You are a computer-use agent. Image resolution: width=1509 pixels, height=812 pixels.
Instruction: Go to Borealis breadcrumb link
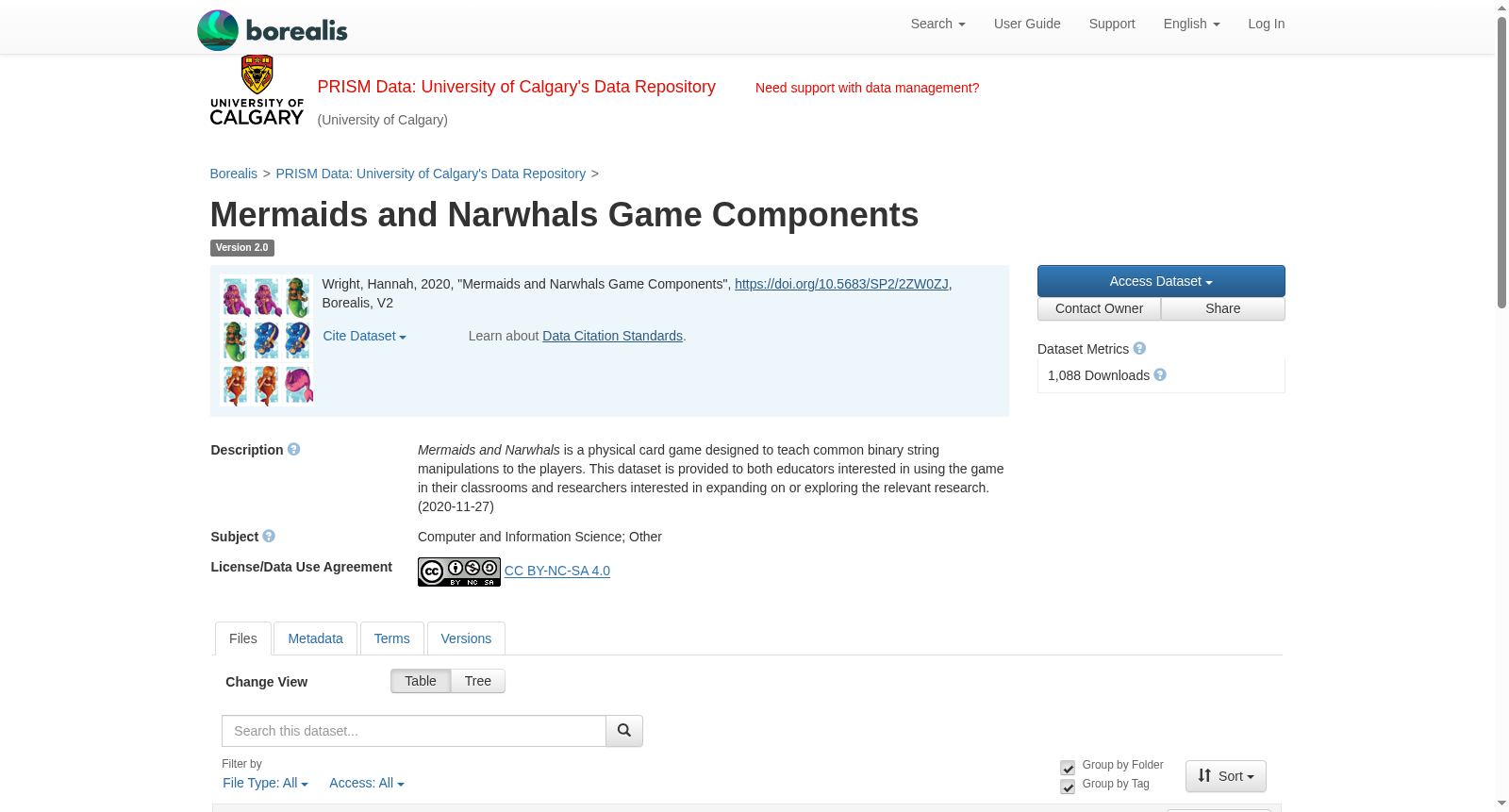[234, 174]
